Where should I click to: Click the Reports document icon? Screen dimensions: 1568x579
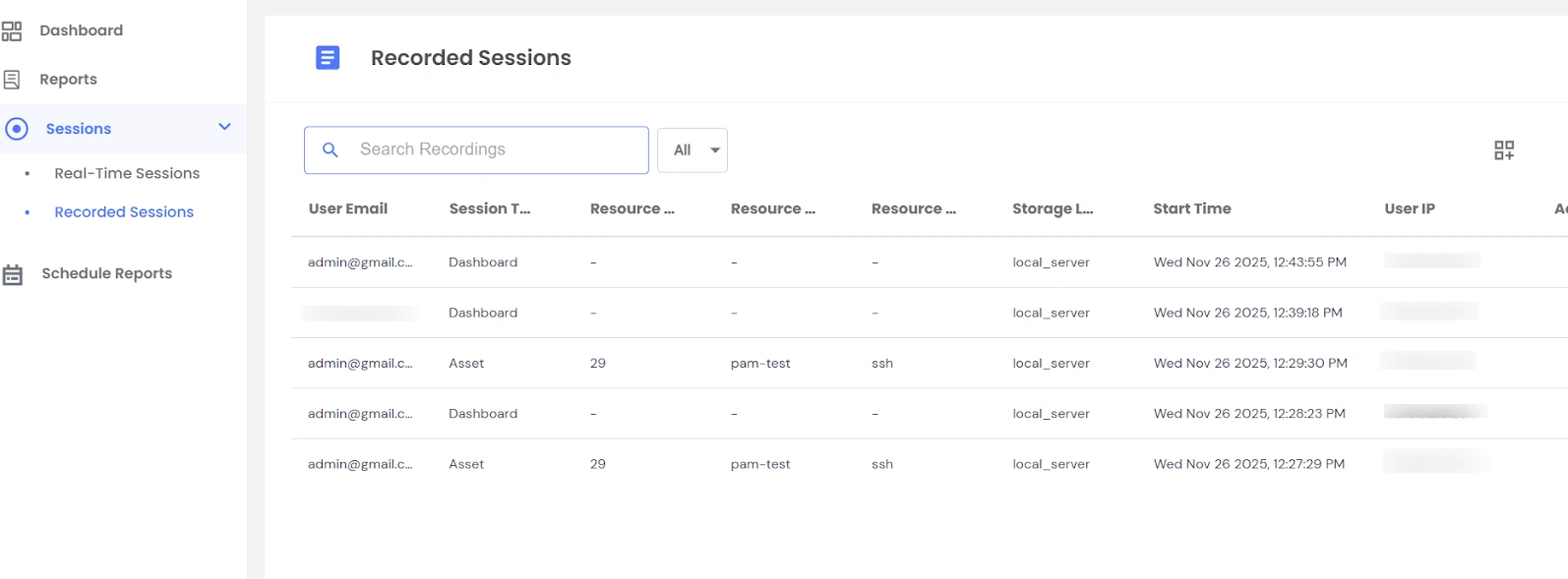click(x=12, y=80)
